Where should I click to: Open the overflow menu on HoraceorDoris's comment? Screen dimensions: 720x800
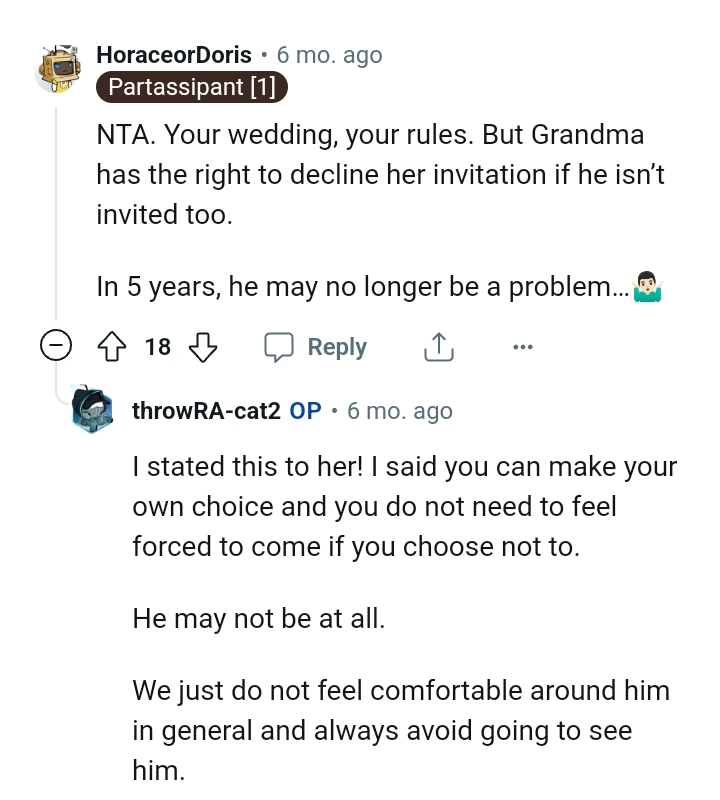coord(523,346)
